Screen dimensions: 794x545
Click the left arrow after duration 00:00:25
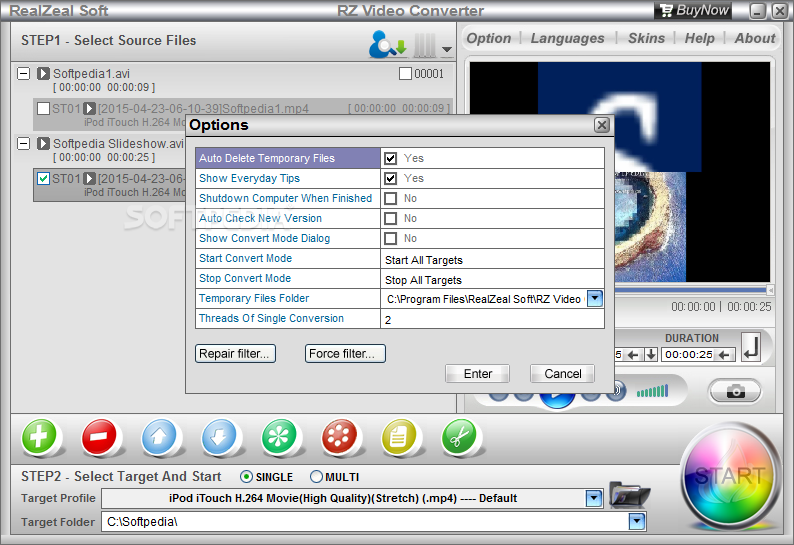point(725,355)
